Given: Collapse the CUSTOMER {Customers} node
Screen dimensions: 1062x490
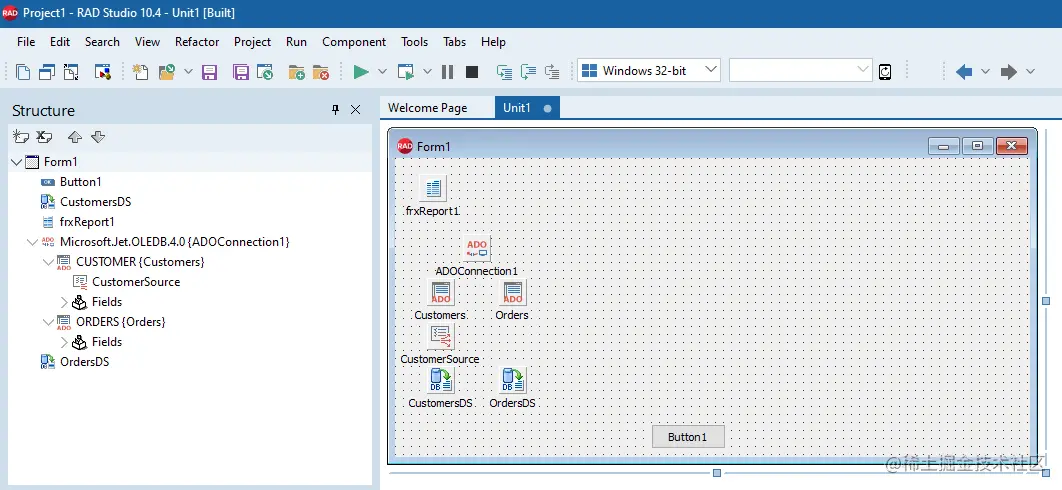Looking at the screenshot, I should tap(49, 262).
